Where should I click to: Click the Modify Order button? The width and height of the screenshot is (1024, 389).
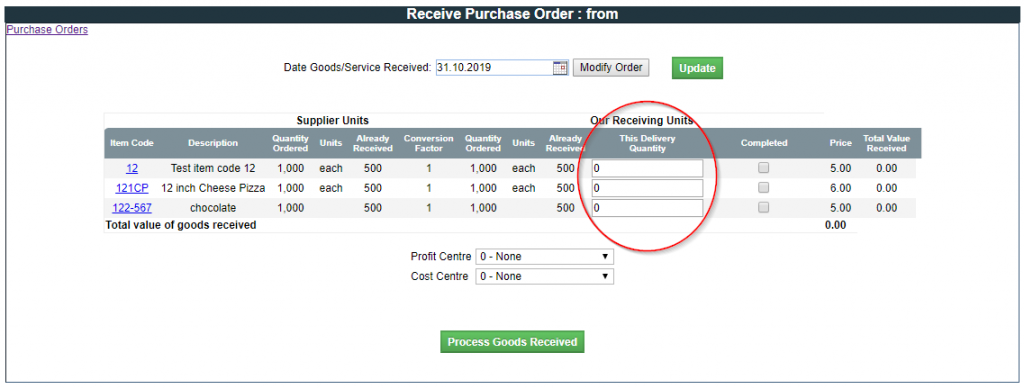pyautogui.click(x=611, y=68)
